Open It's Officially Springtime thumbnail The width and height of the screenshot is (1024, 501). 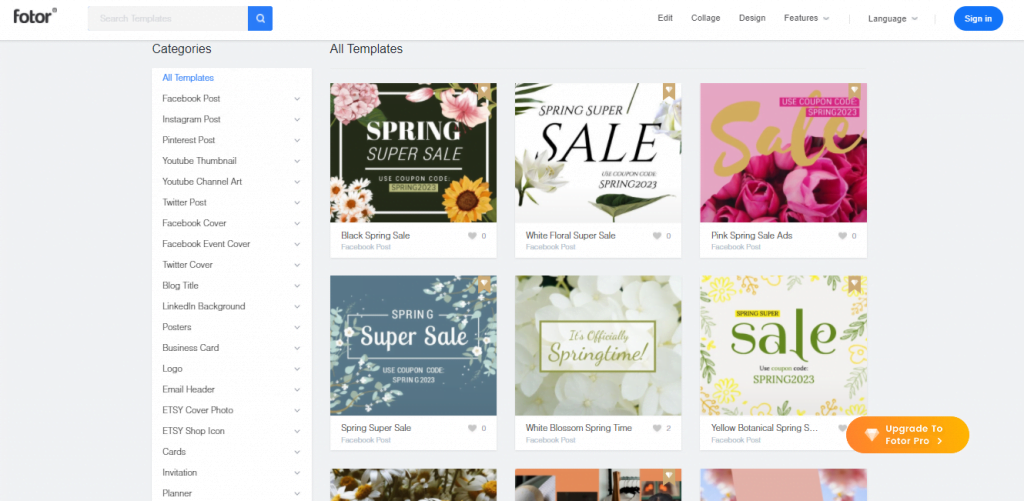click(x=598, y=346)
